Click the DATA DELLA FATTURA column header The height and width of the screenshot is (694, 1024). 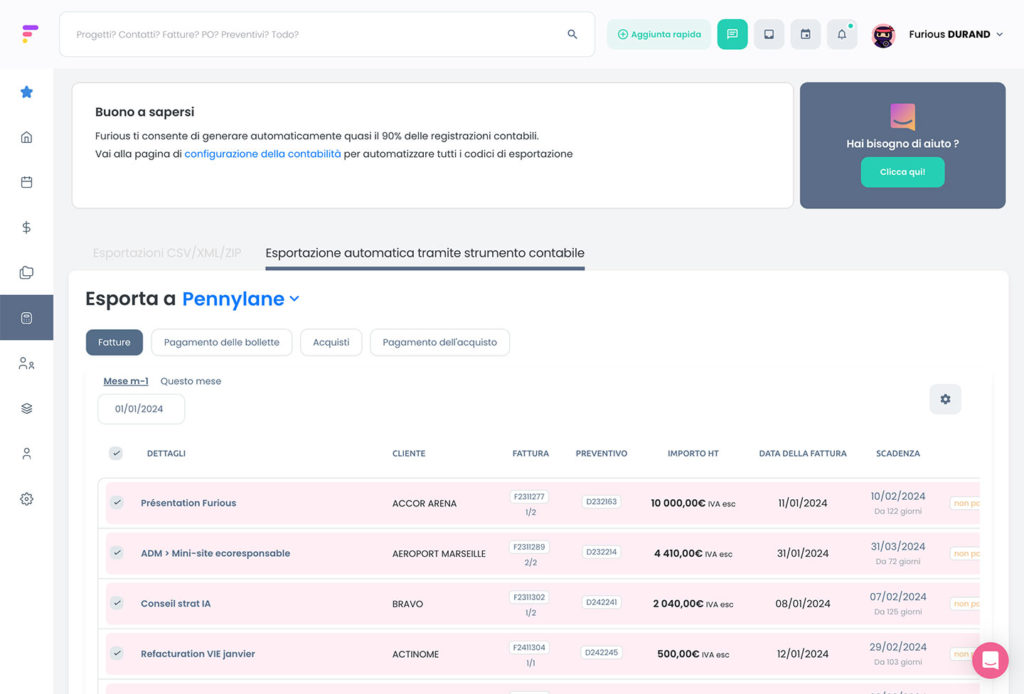803,454
